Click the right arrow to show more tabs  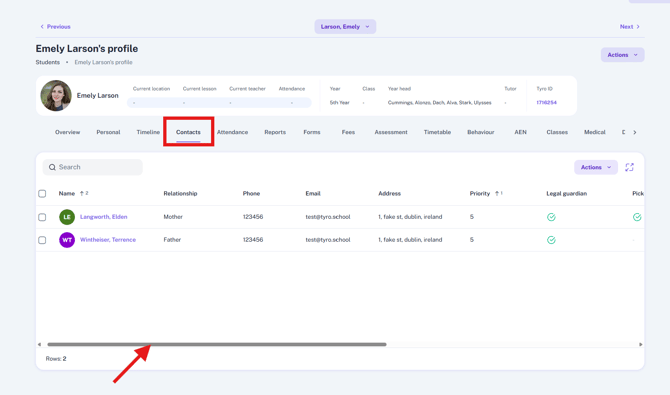(x=635, y=132)
